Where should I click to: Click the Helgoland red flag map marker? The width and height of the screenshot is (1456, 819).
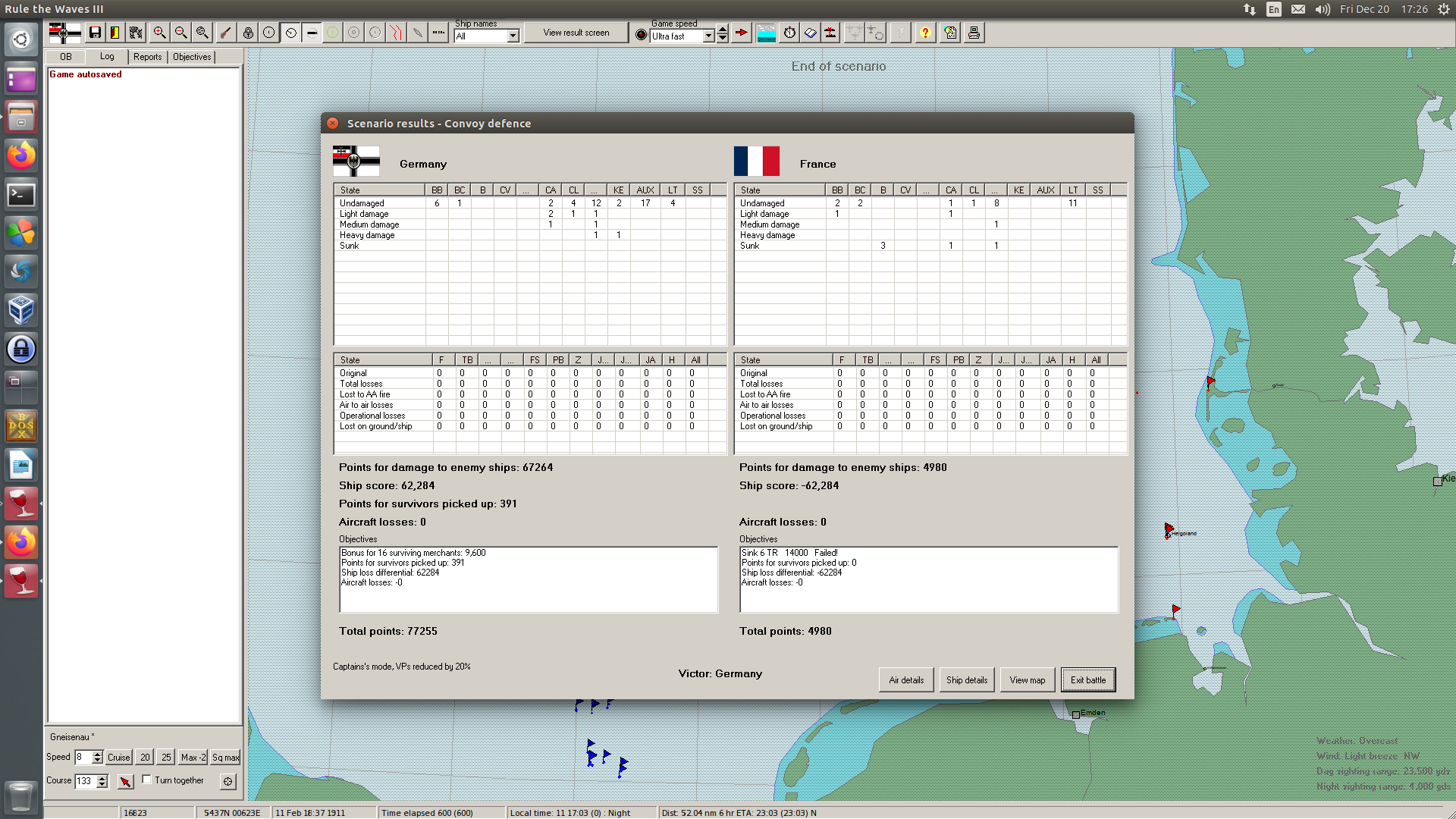coord(1169,530)
